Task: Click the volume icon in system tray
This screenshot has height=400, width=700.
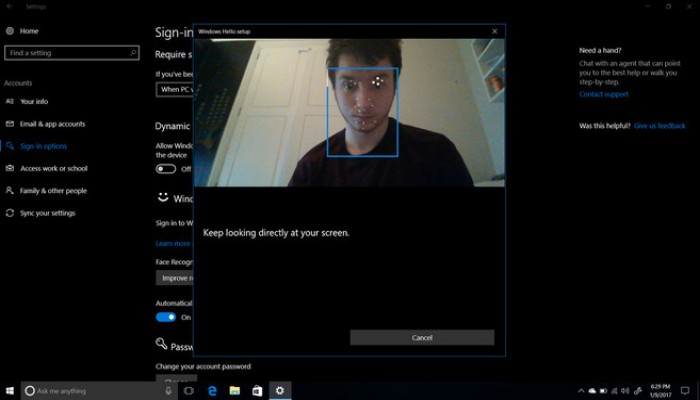Action: coord(625,391)
